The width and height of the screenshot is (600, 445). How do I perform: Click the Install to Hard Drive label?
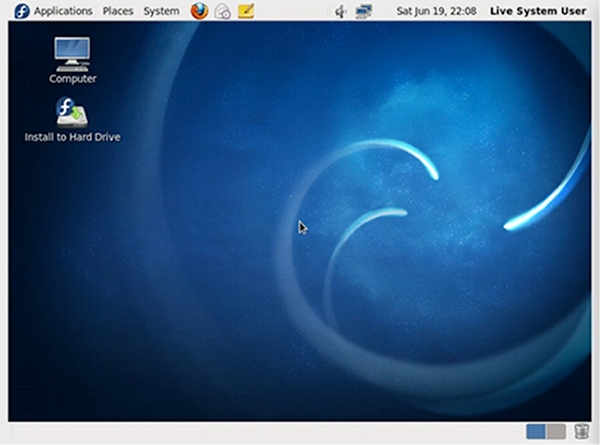[73, 137]
